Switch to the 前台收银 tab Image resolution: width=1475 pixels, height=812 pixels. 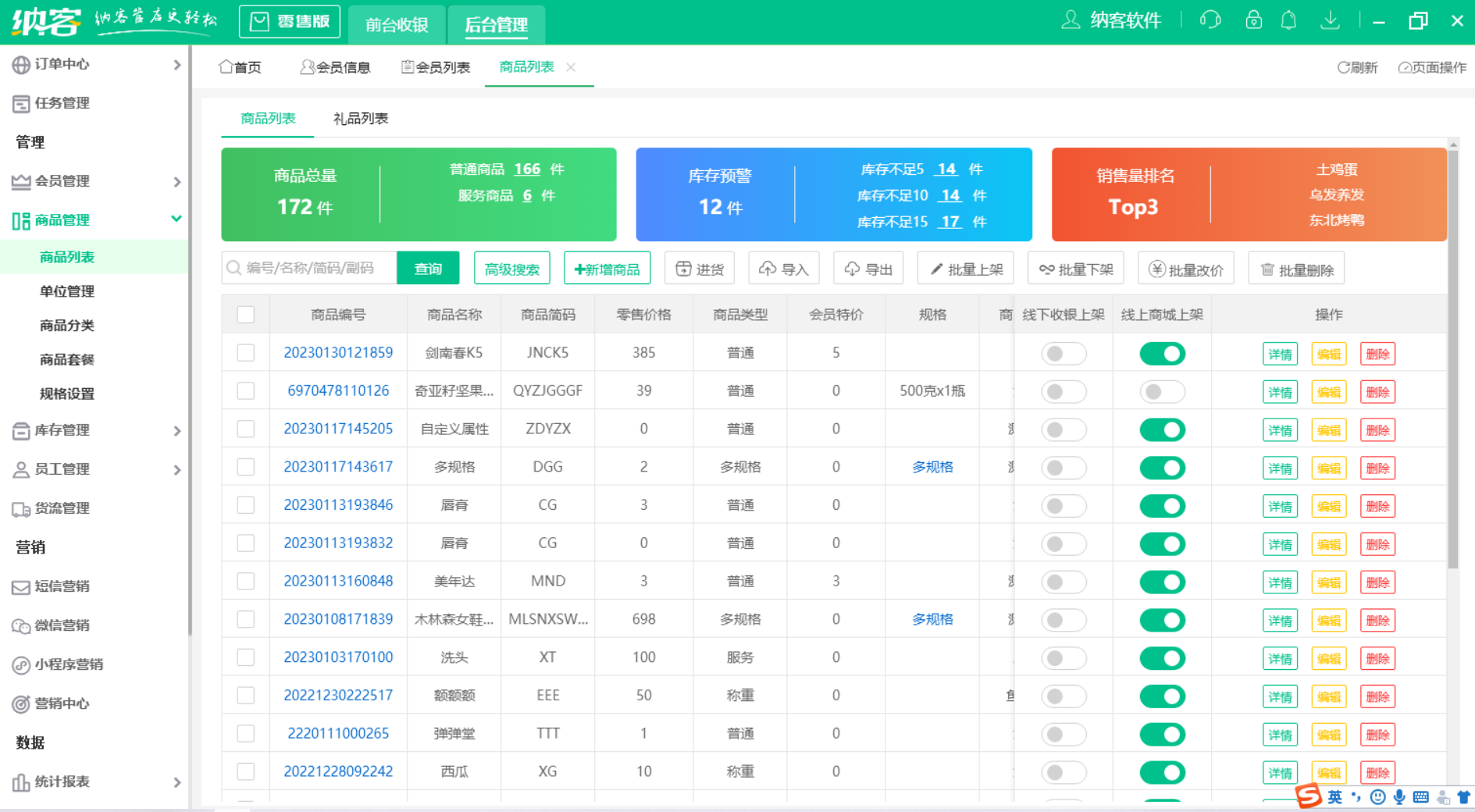click(x=397, y=25)
